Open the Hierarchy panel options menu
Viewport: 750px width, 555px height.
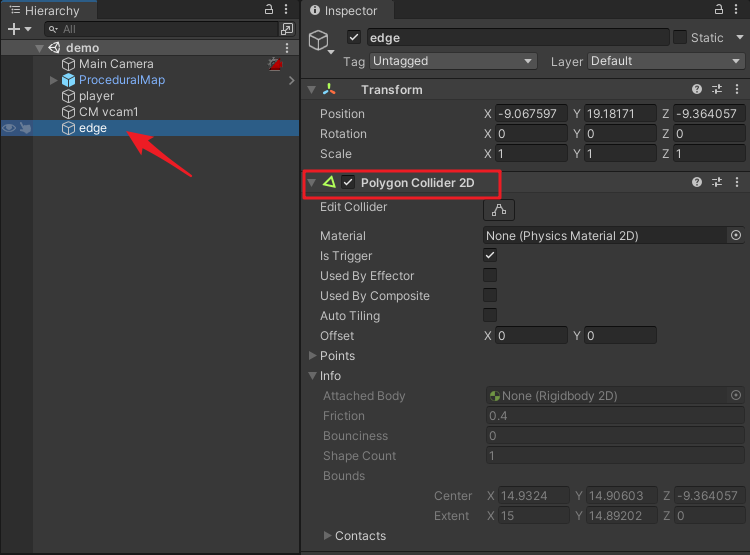[286, 9]
